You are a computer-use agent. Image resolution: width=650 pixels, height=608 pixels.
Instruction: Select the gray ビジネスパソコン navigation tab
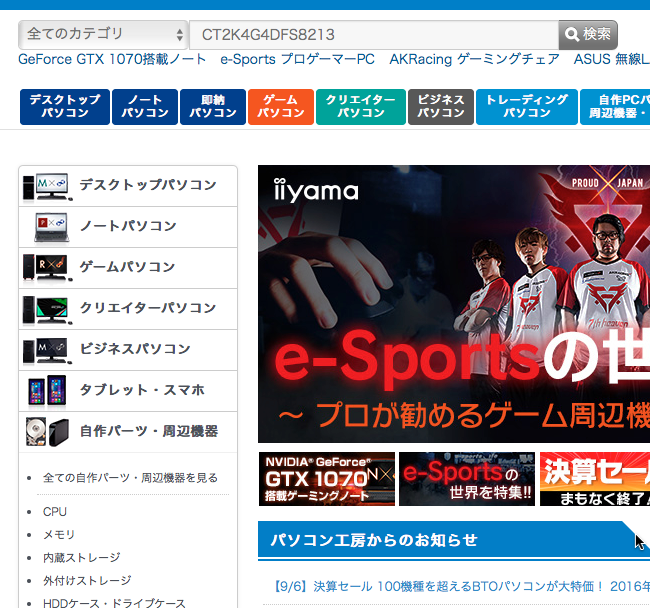pyautogui.click(x=441, y=107)
